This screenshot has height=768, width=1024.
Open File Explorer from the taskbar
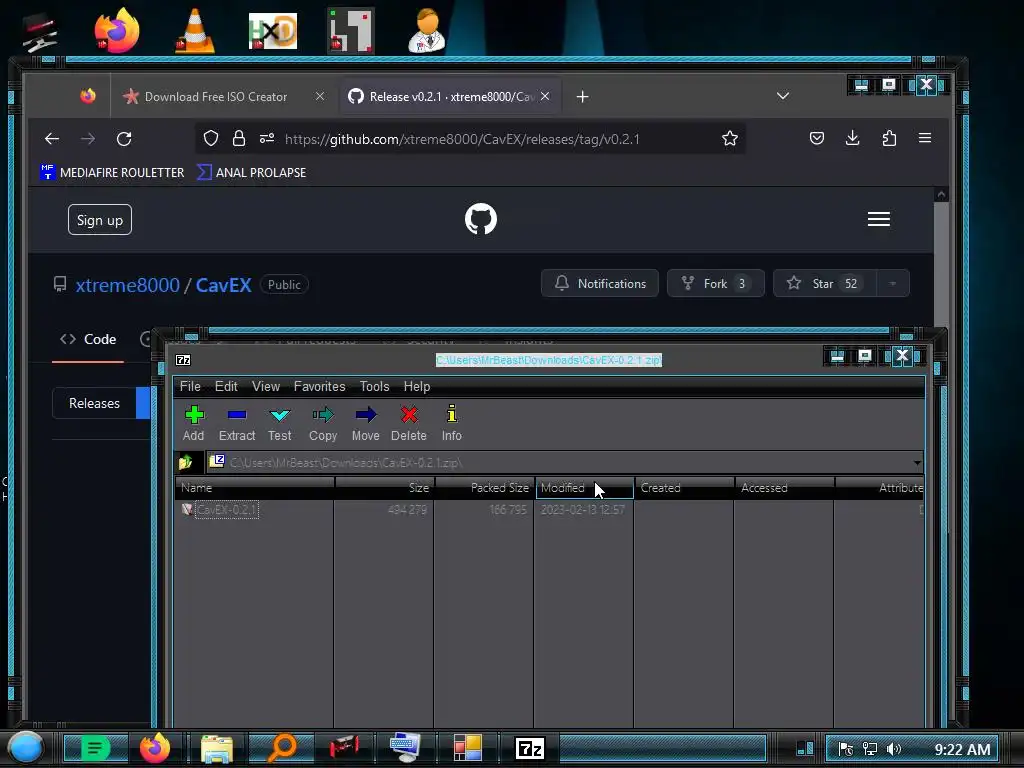217,748
